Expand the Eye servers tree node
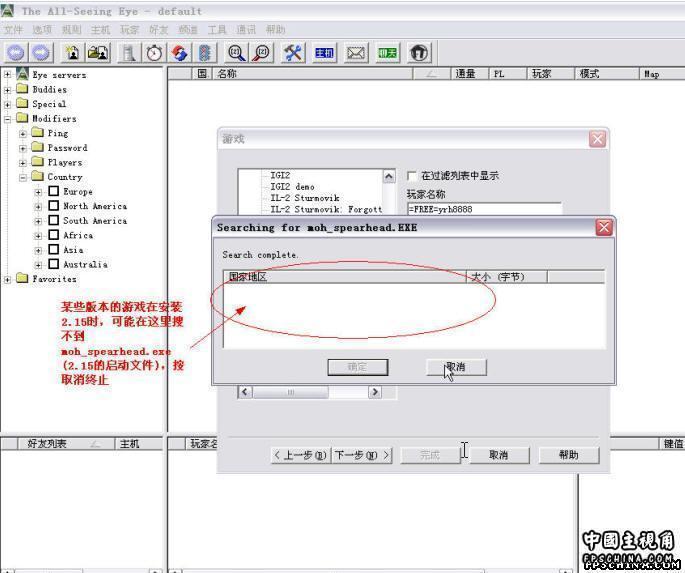 coord(7,75)
